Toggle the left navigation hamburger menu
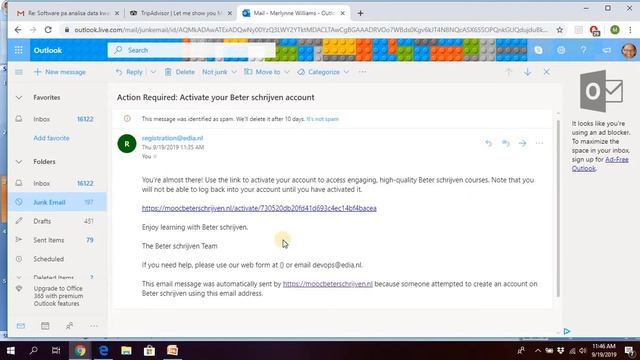 19,72
